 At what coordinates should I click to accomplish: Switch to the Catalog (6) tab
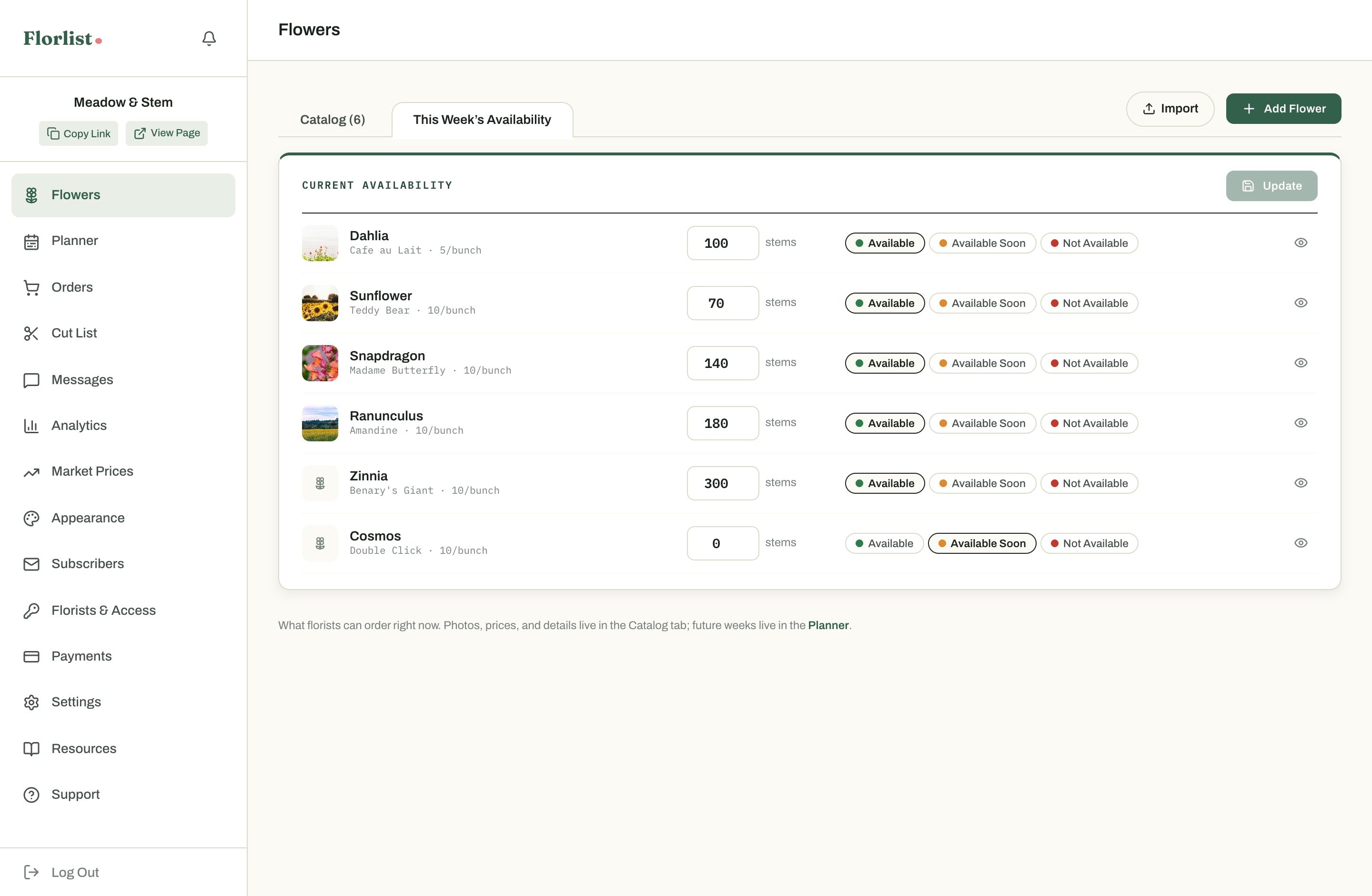pos(333,119)
